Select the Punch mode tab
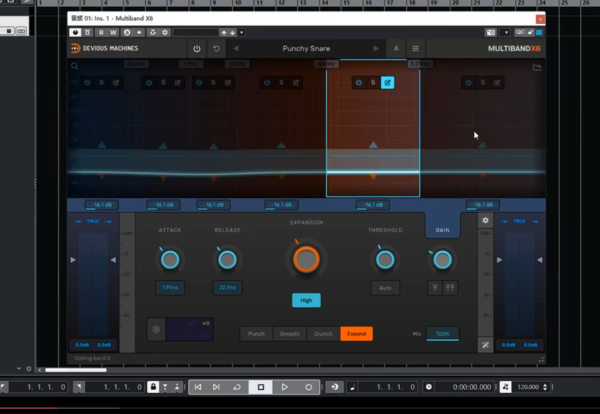The image size is (600, 414). pyautogui.click(x=256, y=334)
